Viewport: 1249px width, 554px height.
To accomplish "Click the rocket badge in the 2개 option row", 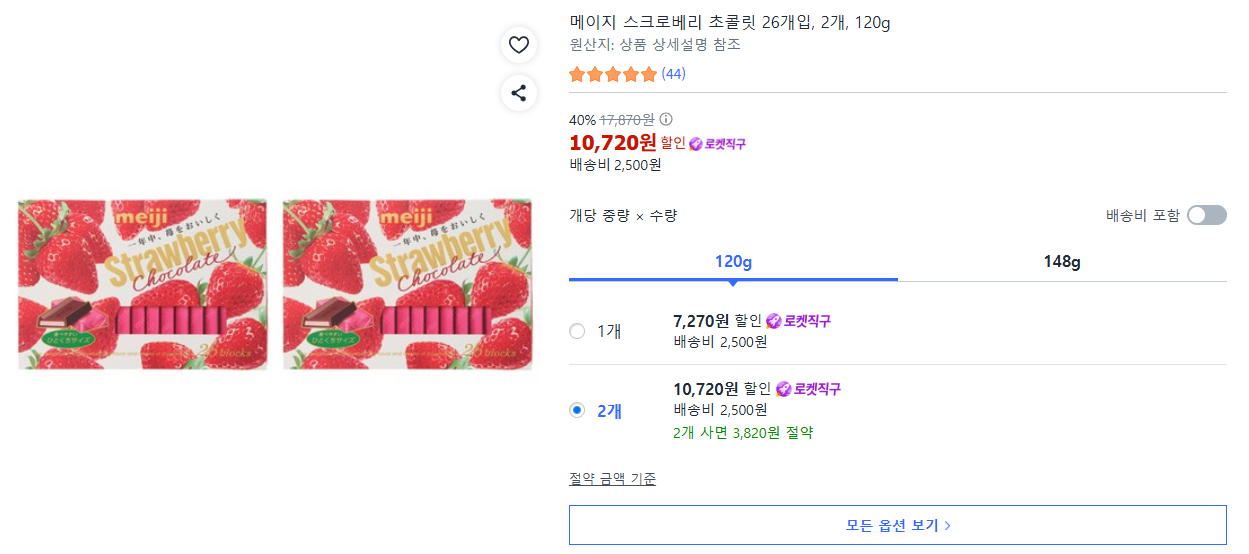I will [x=808, y=389].
